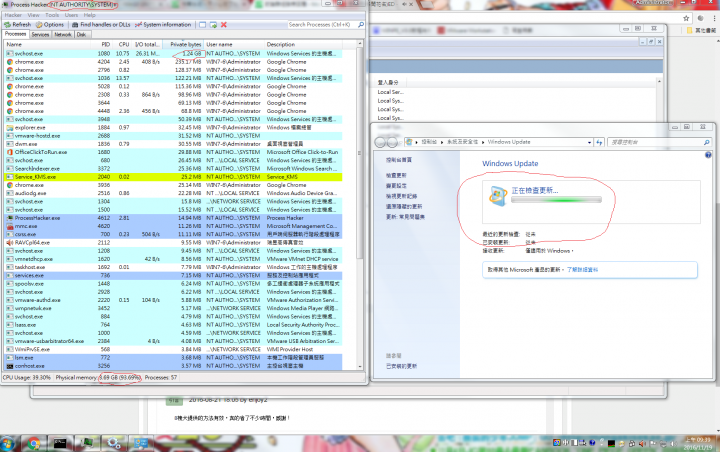The height and width of the screenshot is (452, 720).
Task: Click the search magnifier icon in Process Hacker
Action: pos(361,24)
